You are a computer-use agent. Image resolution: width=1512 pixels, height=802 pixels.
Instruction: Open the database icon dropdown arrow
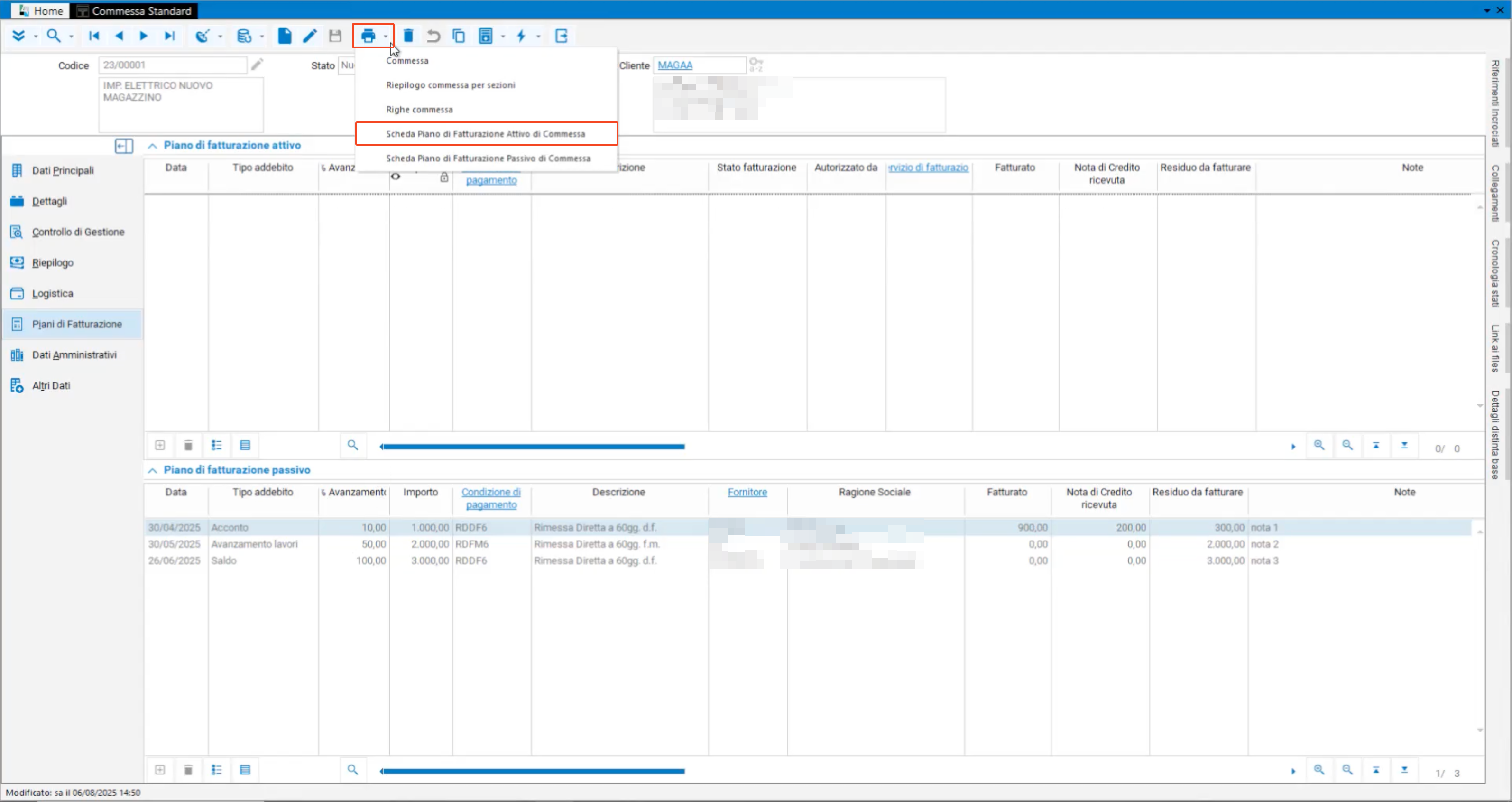tap(262, 37)
